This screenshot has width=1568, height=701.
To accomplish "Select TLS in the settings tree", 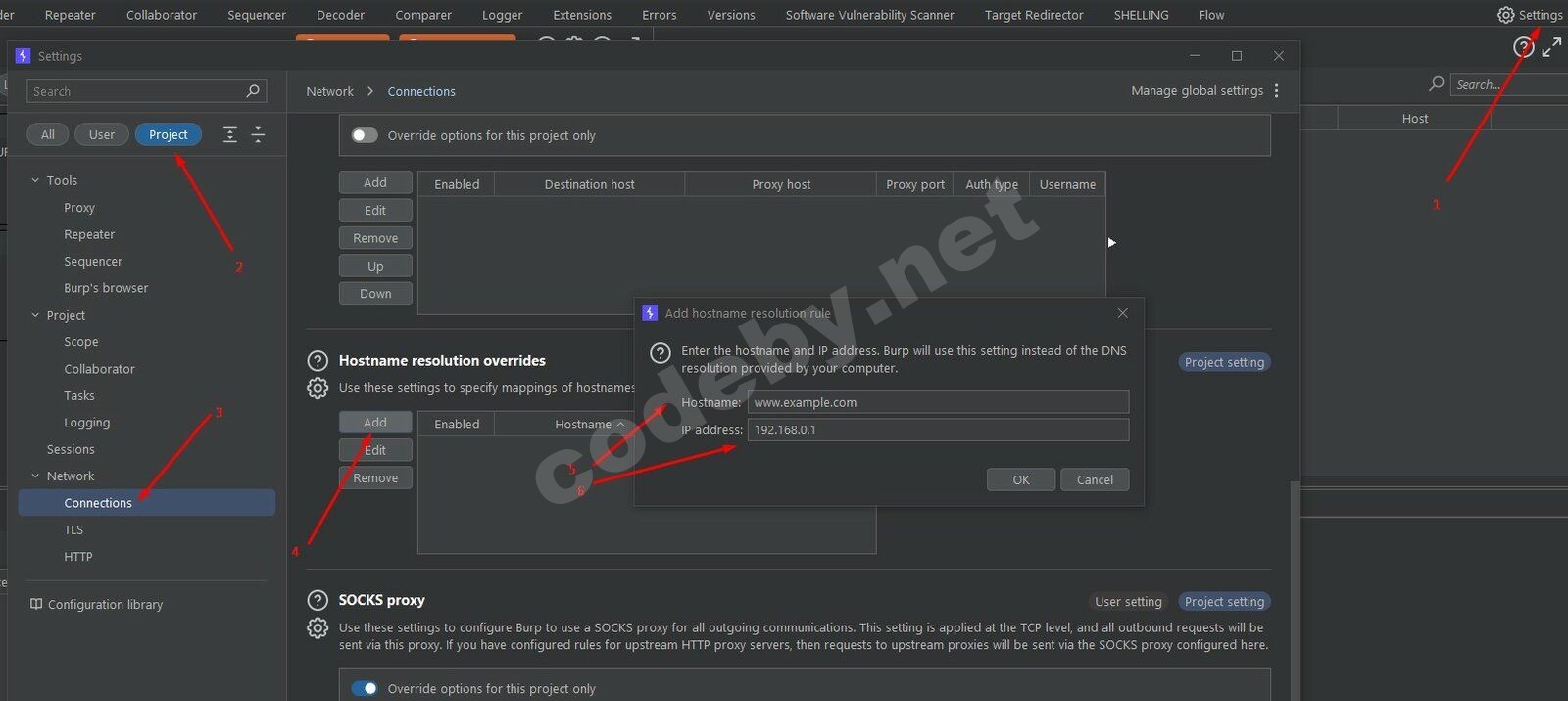I will tap(73, 529).
